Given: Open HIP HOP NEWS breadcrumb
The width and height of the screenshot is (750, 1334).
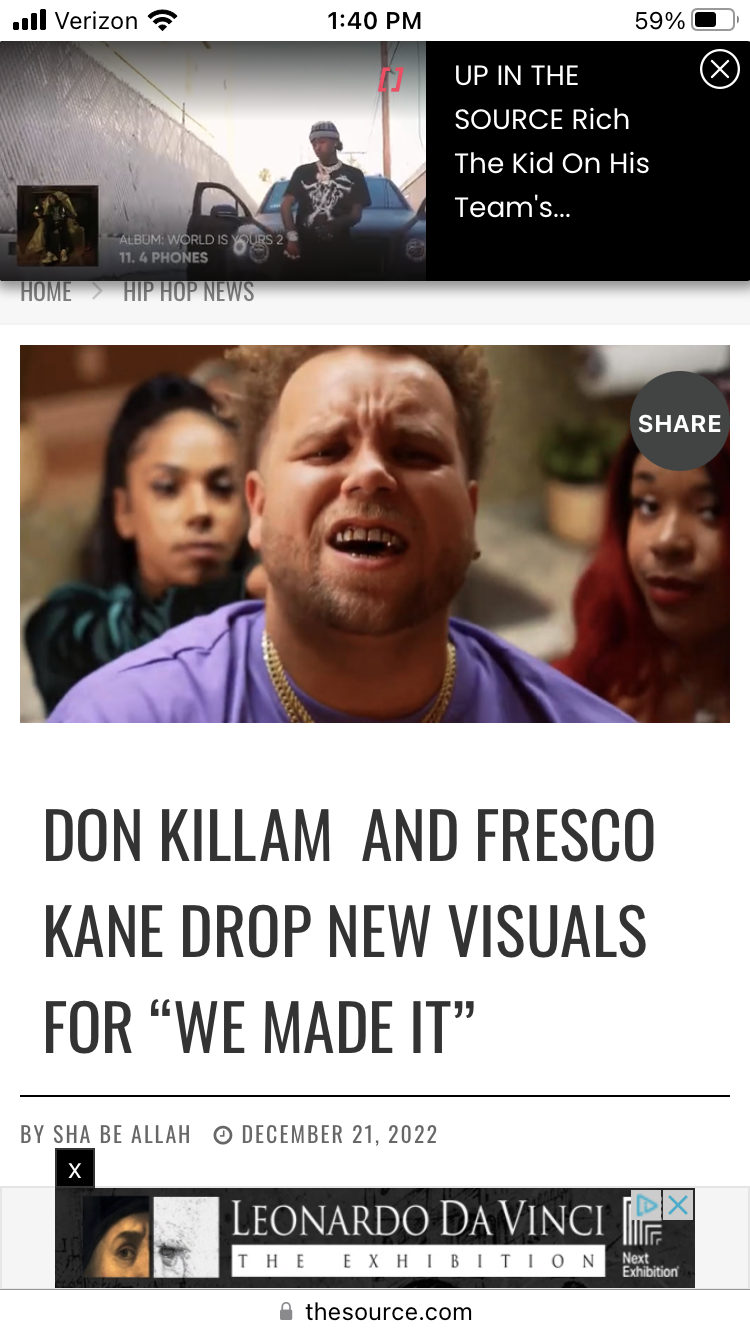Looking at the screenshot, I should point(188,292).
